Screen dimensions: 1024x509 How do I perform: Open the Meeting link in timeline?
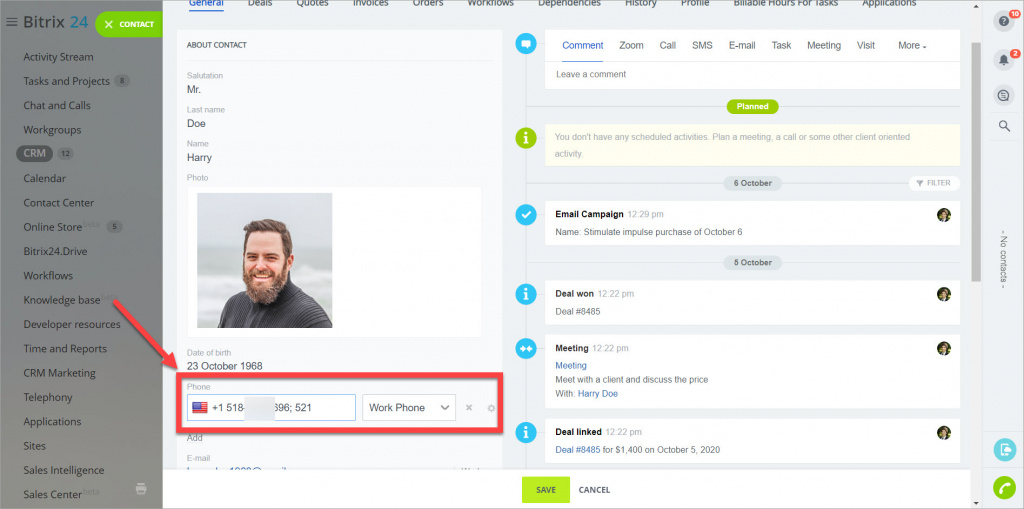[571, 365]
